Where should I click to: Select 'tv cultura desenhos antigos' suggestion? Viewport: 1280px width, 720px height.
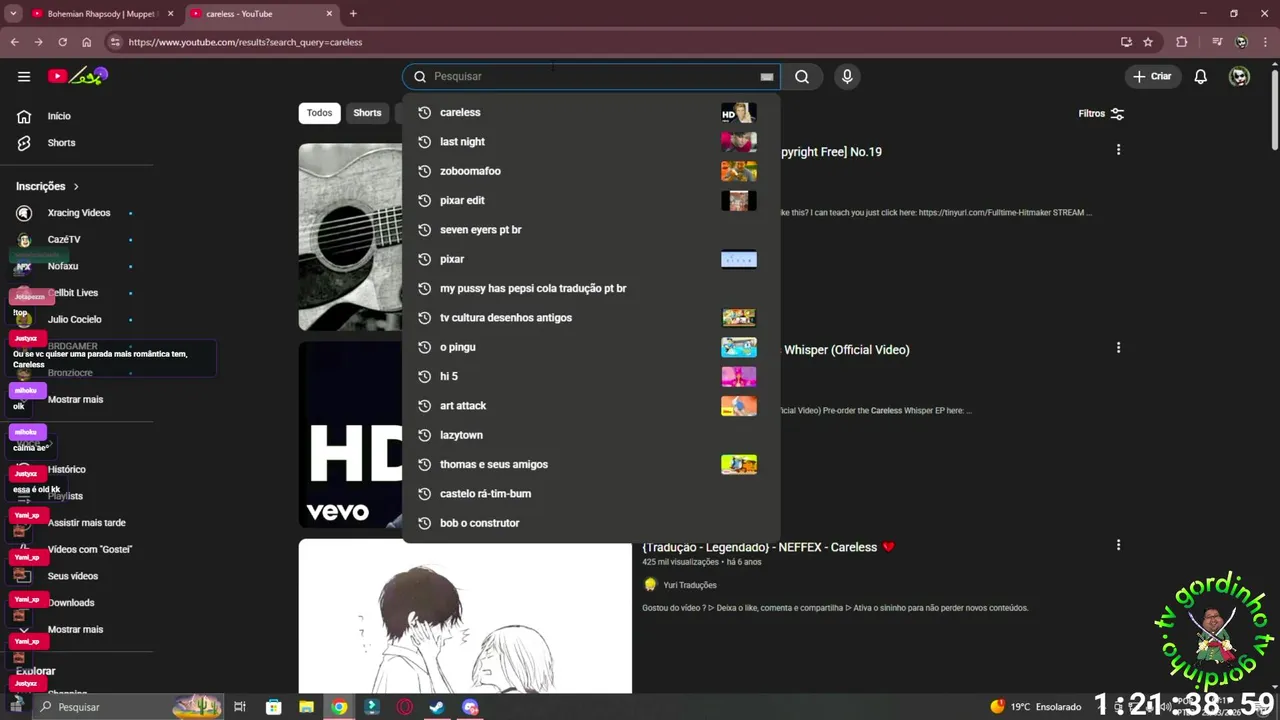tap(591, 318)
